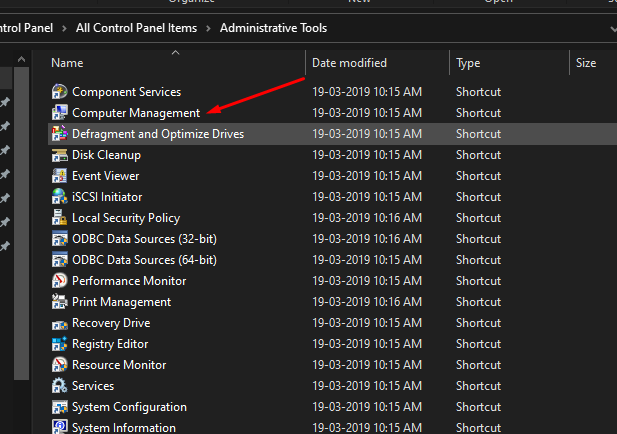Expand chevron after Control Panel breadcrumb
The height and width of the screenshot is (434, 617).
pyautogui.click(x=64, y=28)
